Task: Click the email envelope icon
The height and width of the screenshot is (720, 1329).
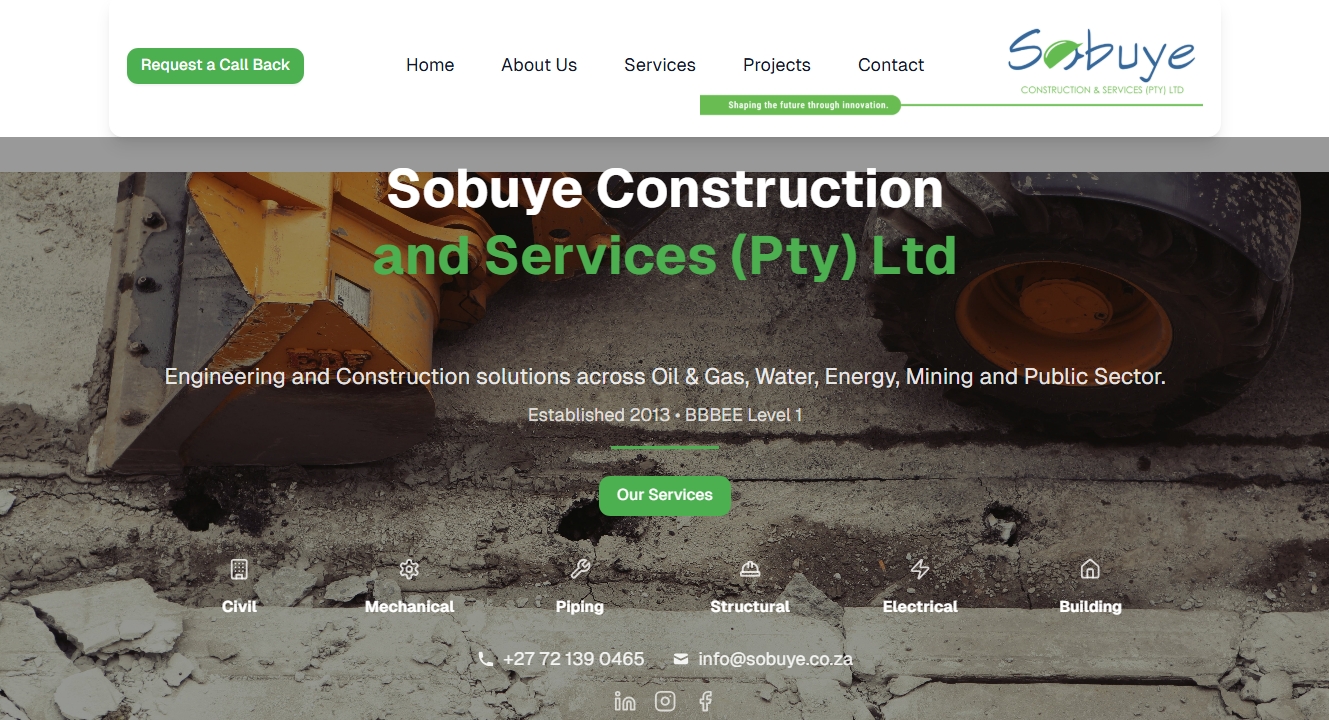Action: pos(681,659)
